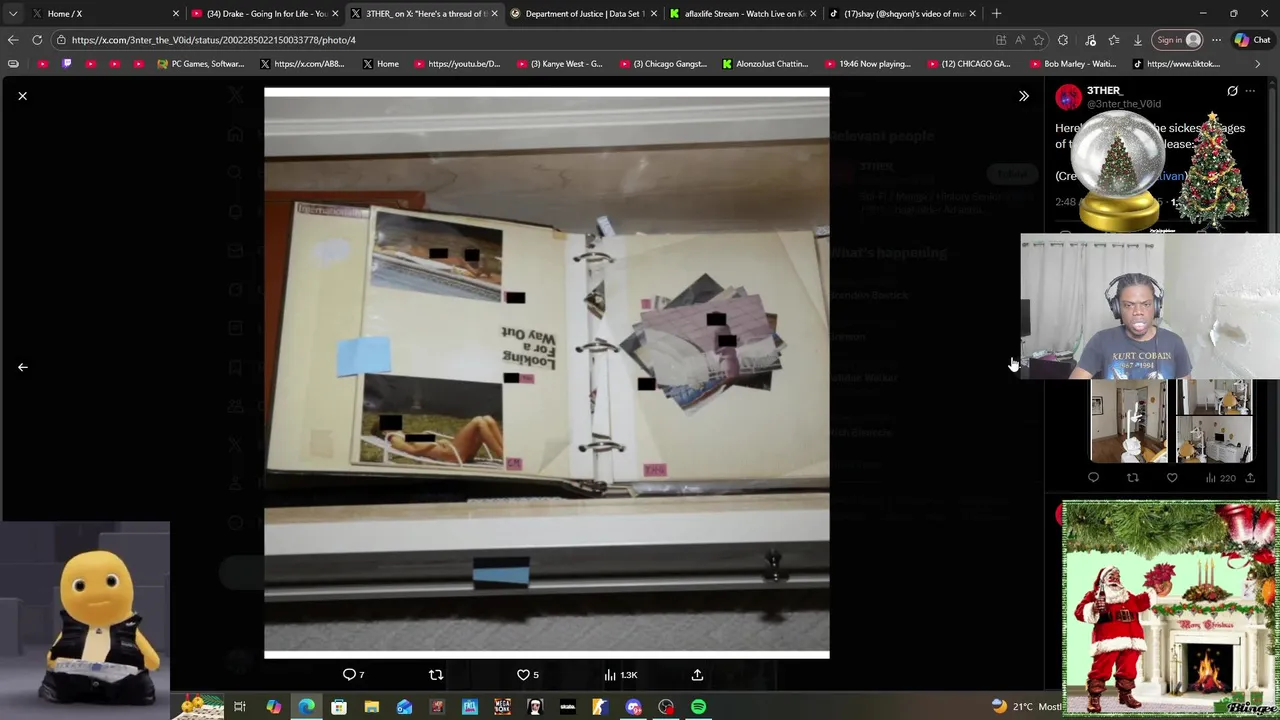Viewport: 1280px width, 720px height.
Task: Open browser settings and more menu
Action: (1216, 40)
